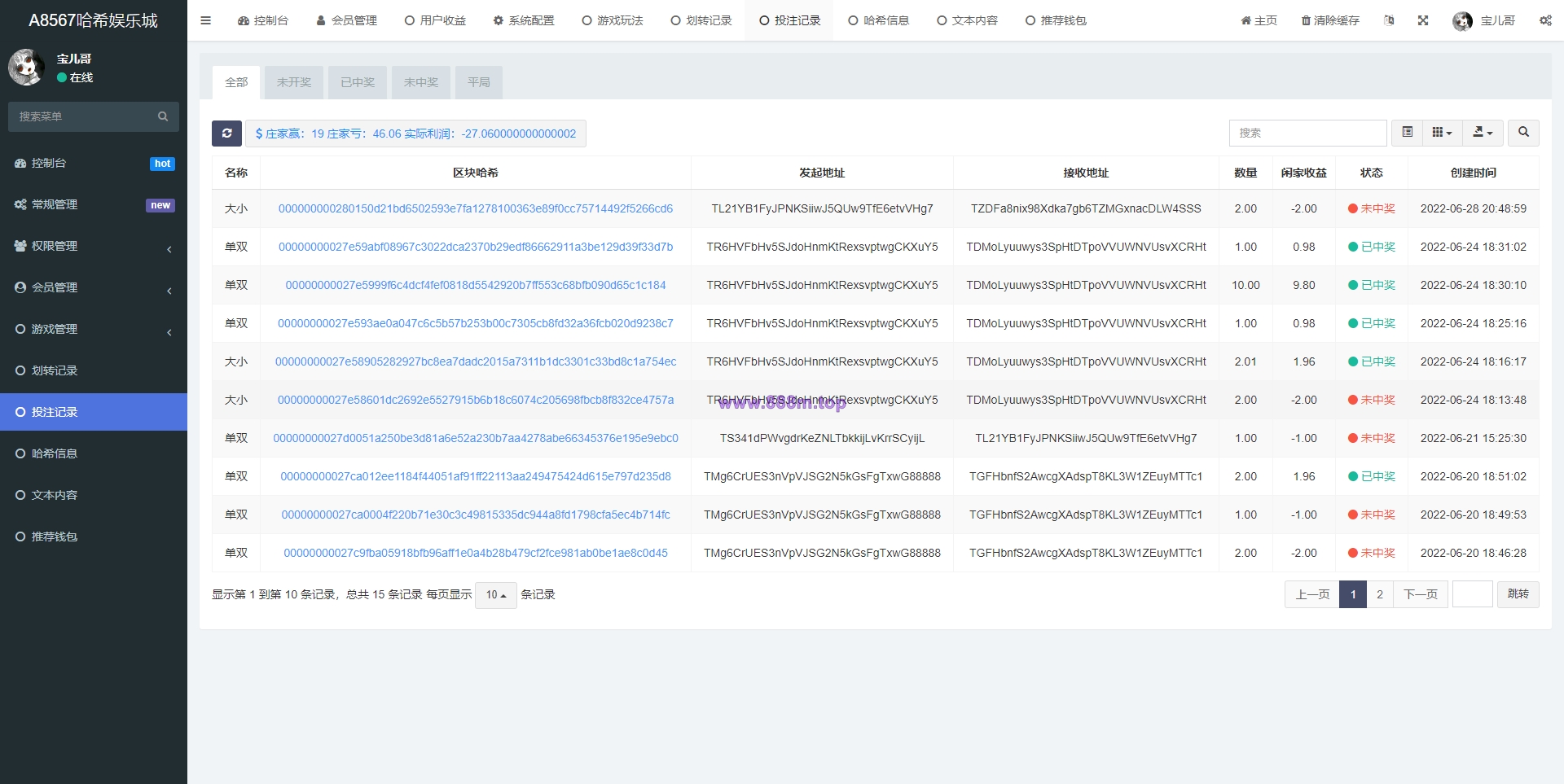Viewport: 1564px width, 784px height.
Task: Expand 游戏管理 sidebar section
Action: pos(94,329)
